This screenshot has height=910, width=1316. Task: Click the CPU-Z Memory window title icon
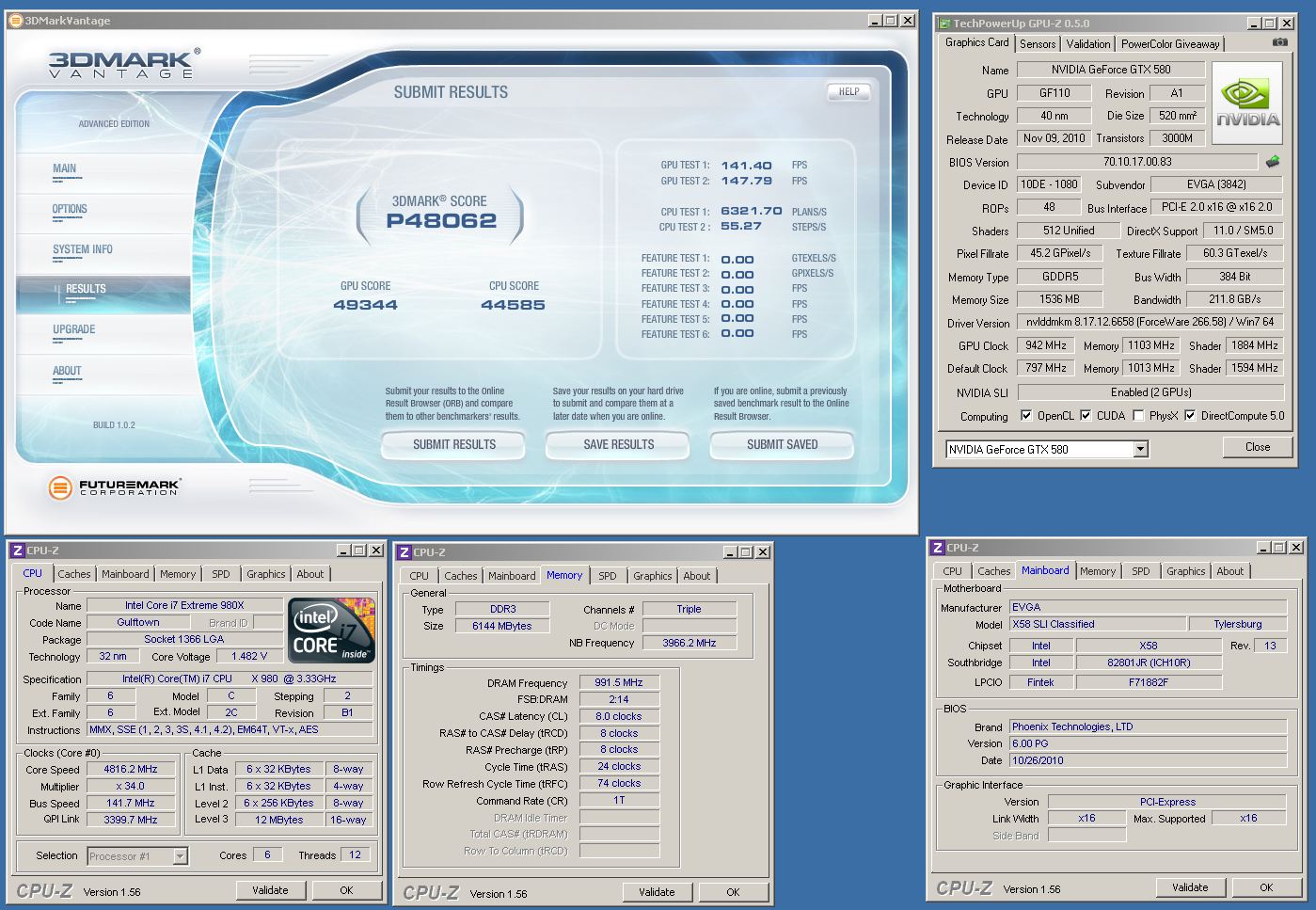click(404, 552)
